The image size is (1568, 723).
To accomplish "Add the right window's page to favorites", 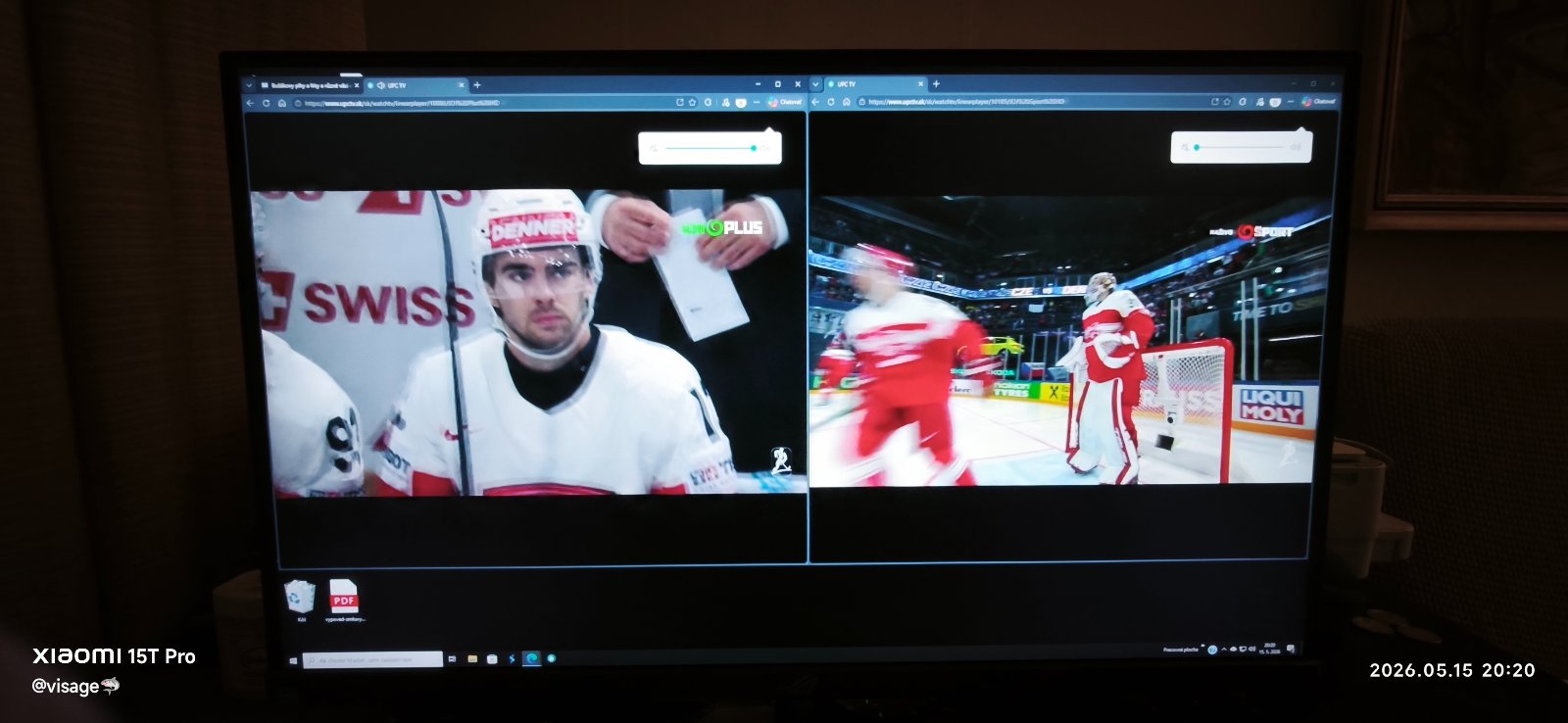I will point(1228,101).
